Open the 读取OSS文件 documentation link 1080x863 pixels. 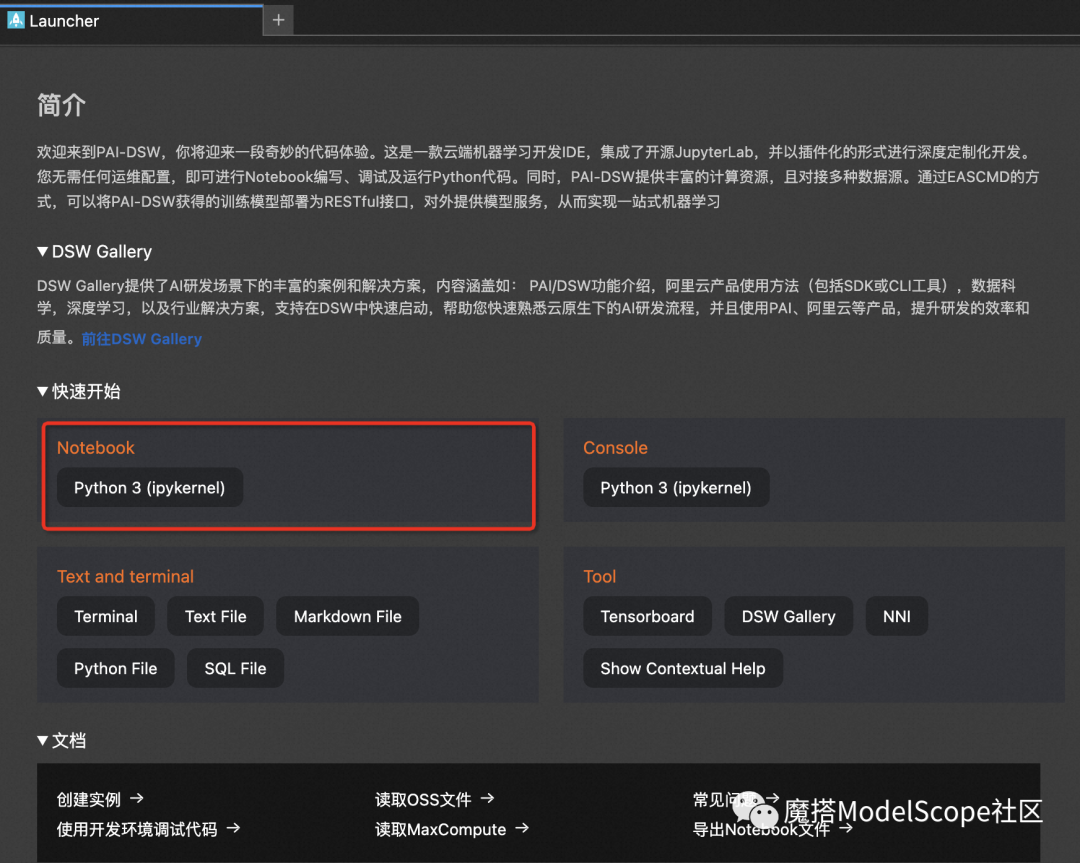pyautogui.click(x=426, y=799)
